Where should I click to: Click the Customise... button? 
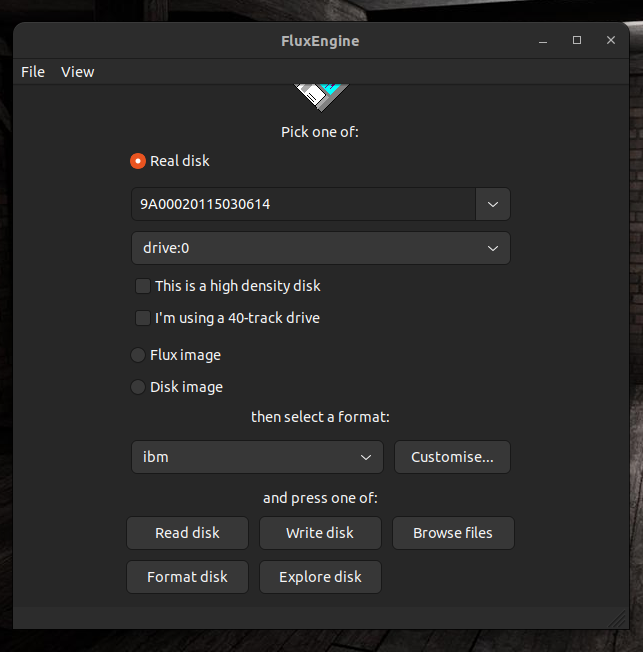pyautogui.click(x=452, y=457)
